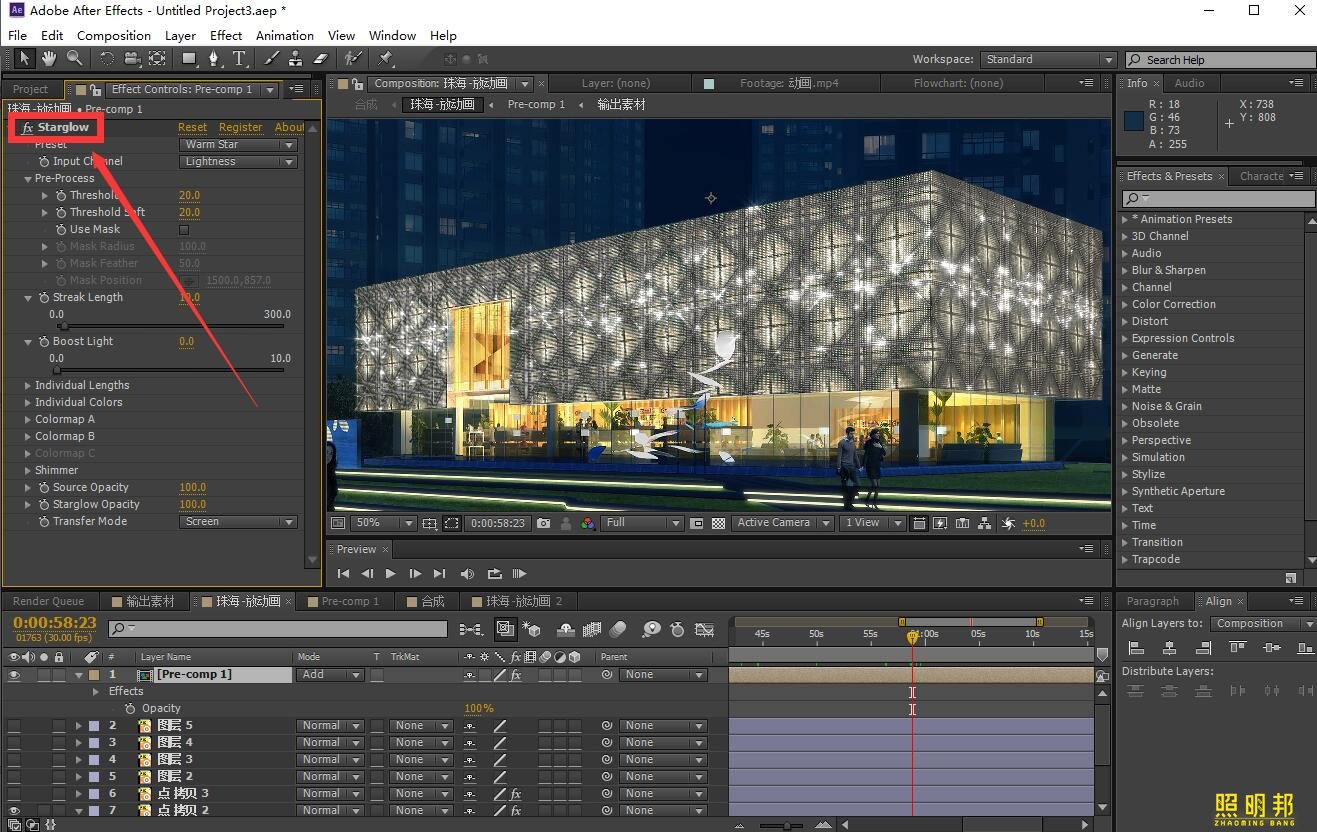Select the Puppet Pin tool

click(x=386, y=59)
